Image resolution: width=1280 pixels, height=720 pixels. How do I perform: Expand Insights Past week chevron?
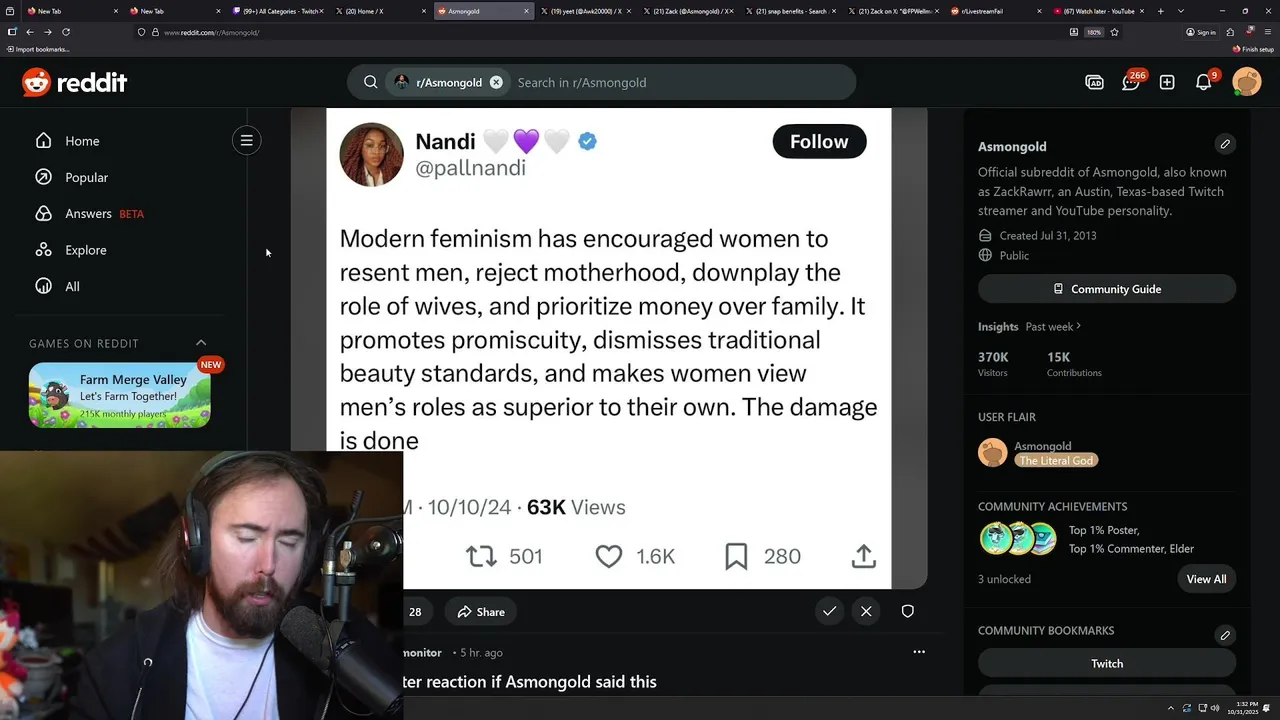pyautogui.click(x=1078, y=326)
